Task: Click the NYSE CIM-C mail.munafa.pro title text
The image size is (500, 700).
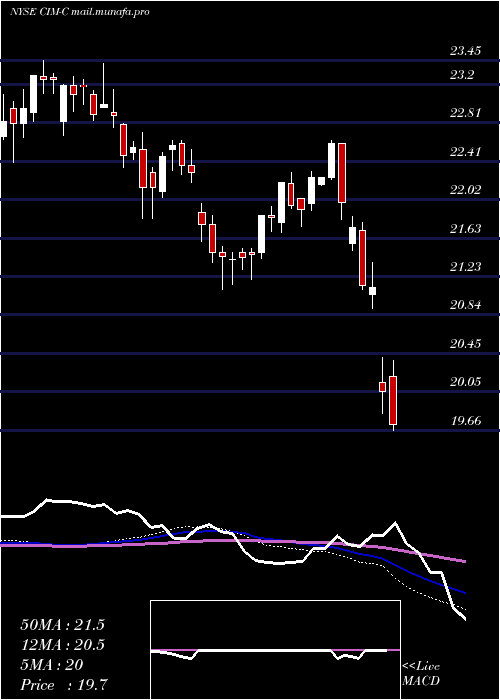Action: (x=79, y=12)
